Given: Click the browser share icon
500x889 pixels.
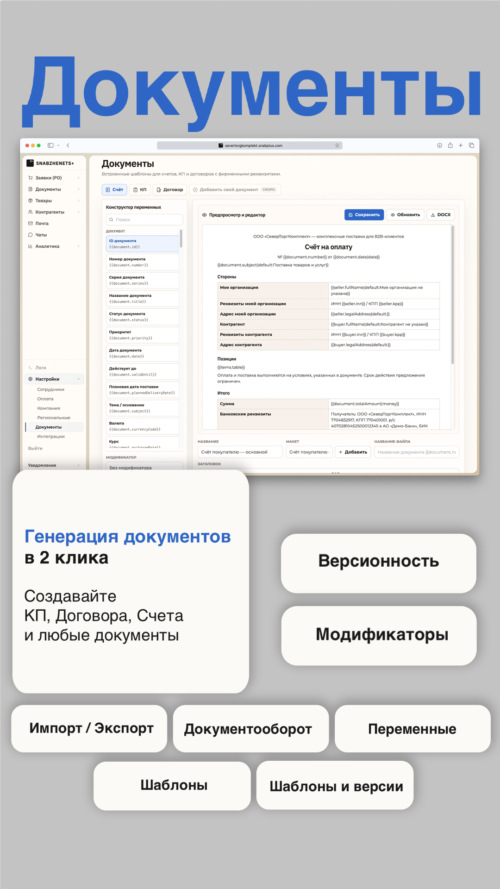Looking at the screenshot, I should [x=450, y=146].
